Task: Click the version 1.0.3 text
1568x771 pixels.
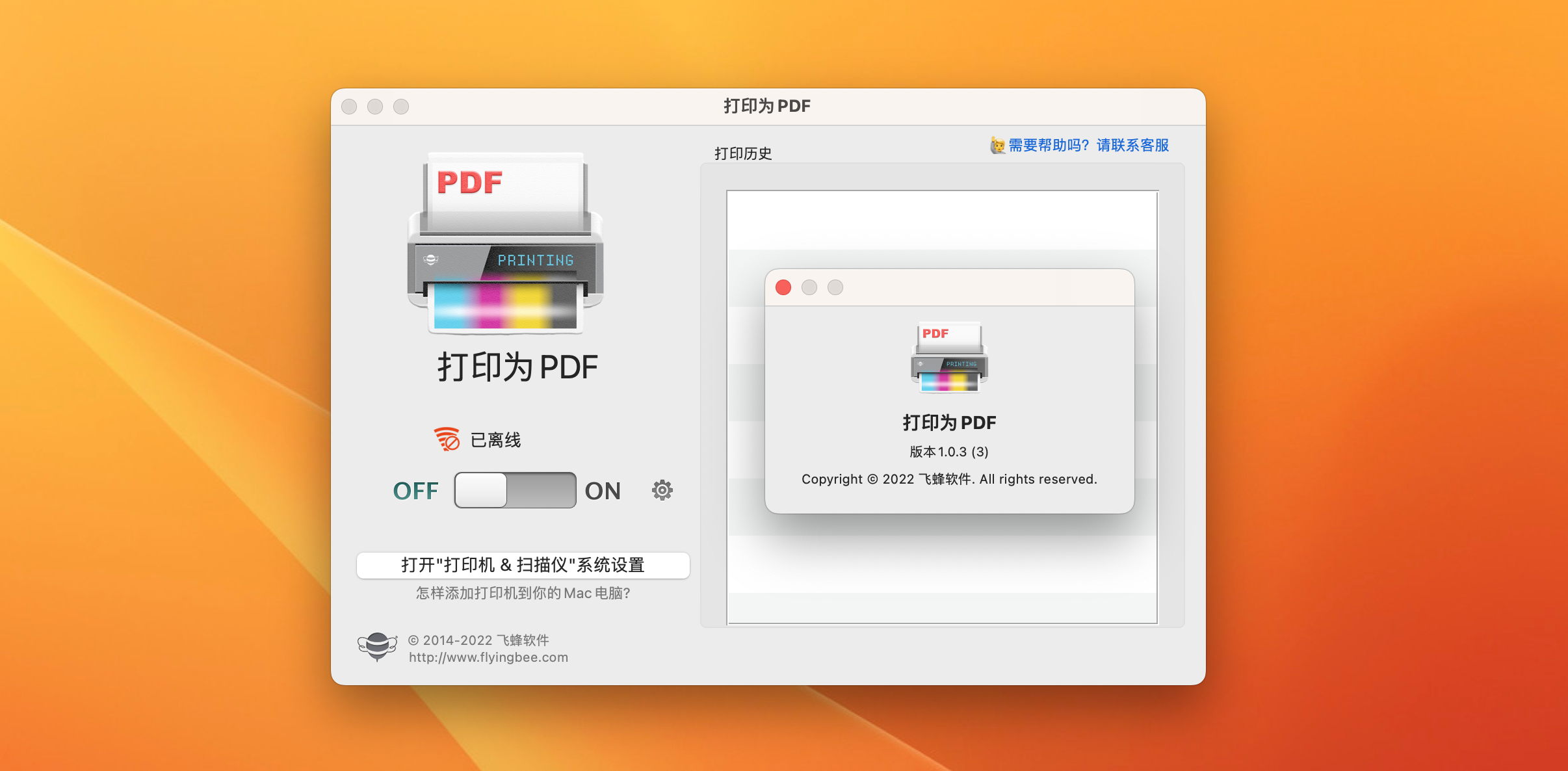Action: click(x=949, y=452)
